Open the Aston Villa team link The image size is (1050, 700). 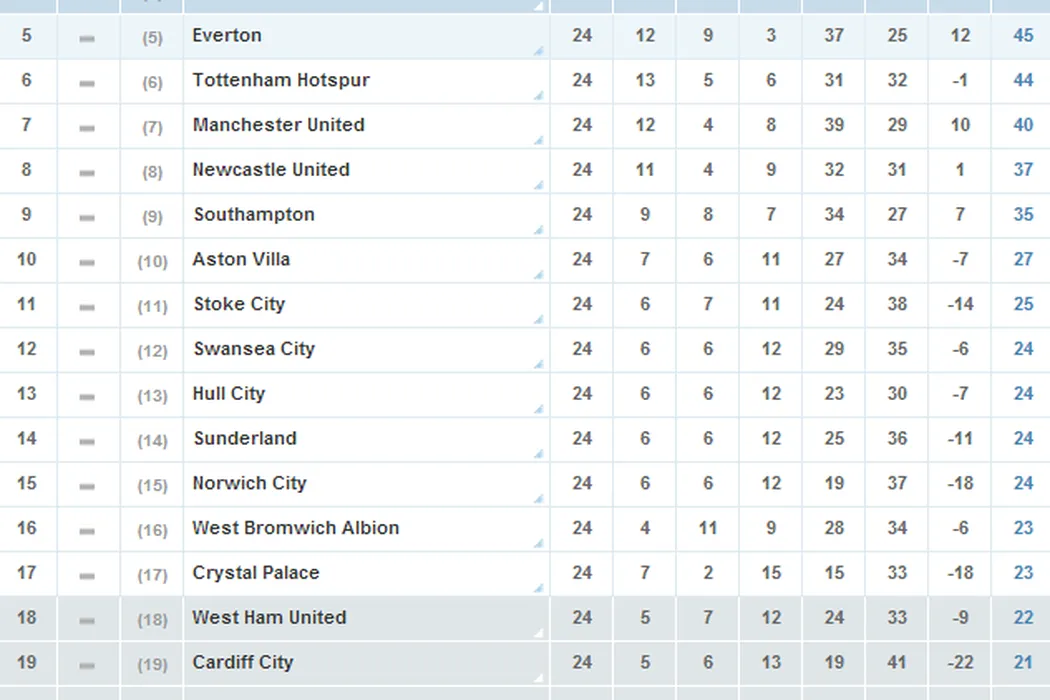tap(241, 259)
